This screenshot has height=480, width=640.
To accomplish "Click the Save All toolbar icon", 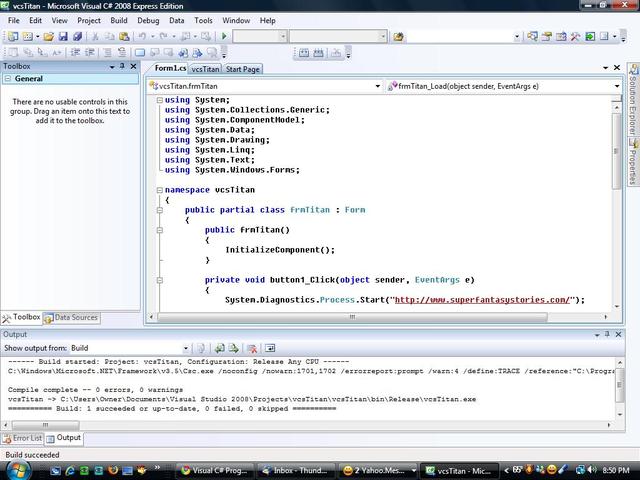I will [77, 36].
